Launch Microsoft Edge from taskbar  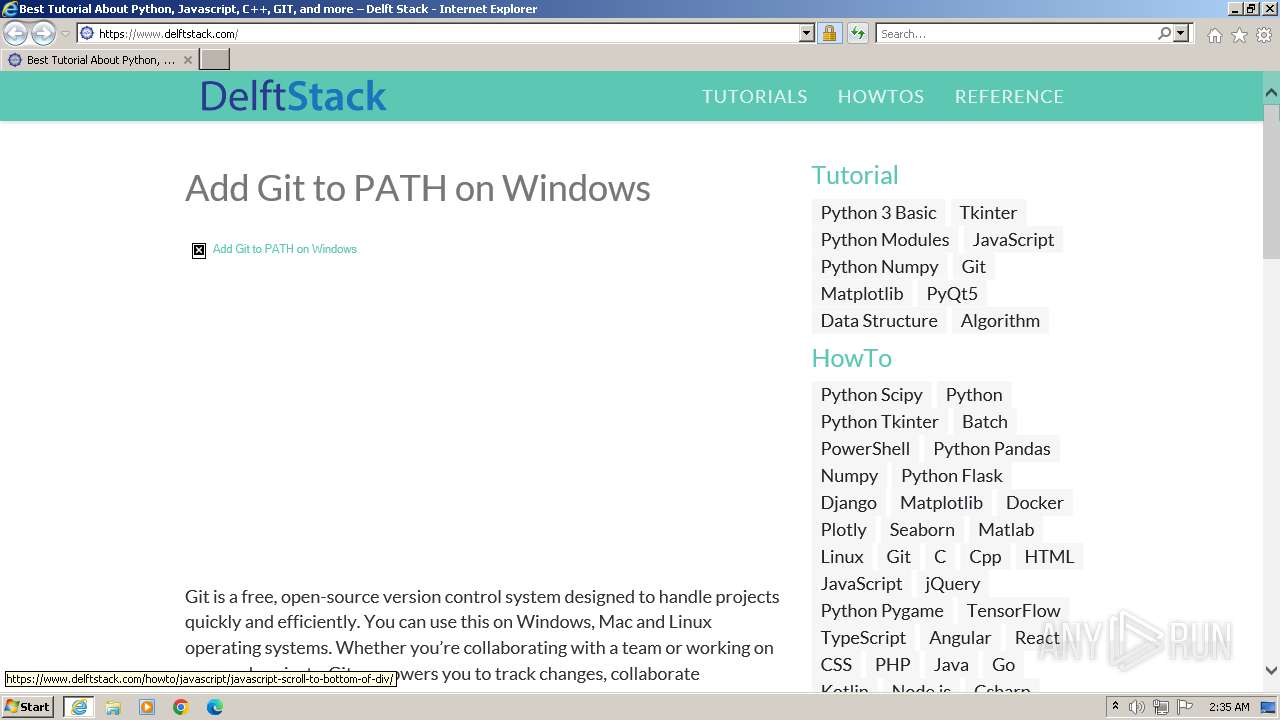tap(215, 707)
